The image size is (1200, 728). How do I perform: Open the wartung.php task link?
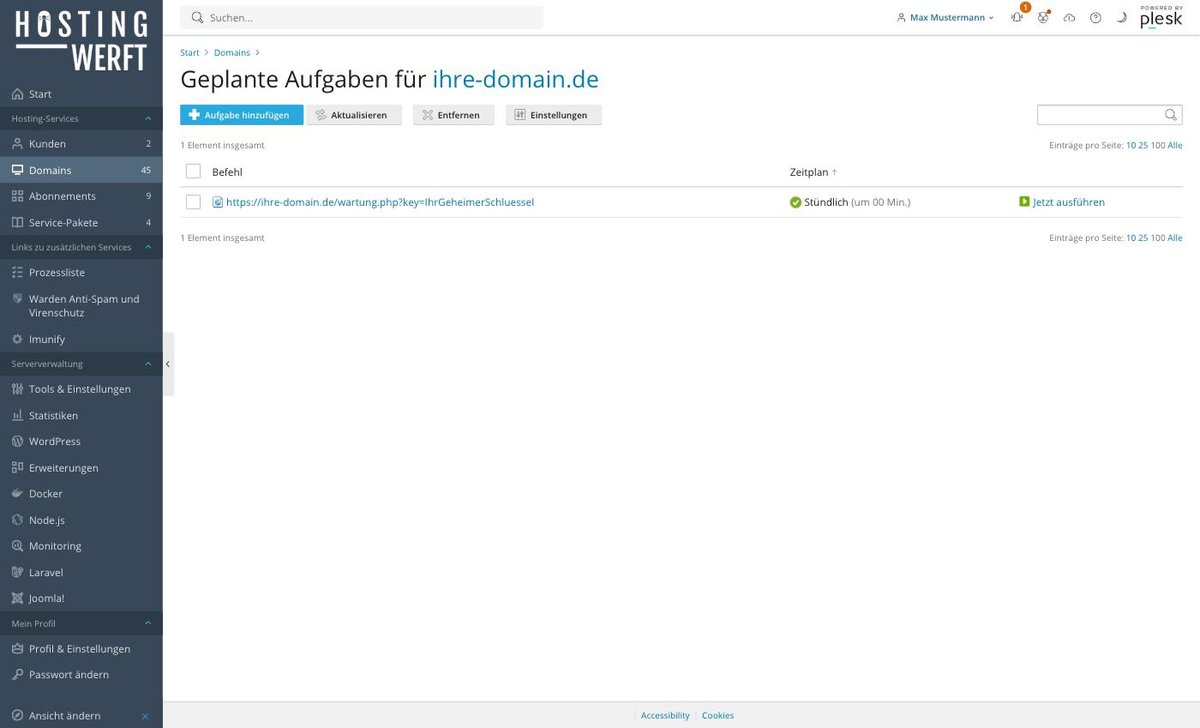point(380,202)
